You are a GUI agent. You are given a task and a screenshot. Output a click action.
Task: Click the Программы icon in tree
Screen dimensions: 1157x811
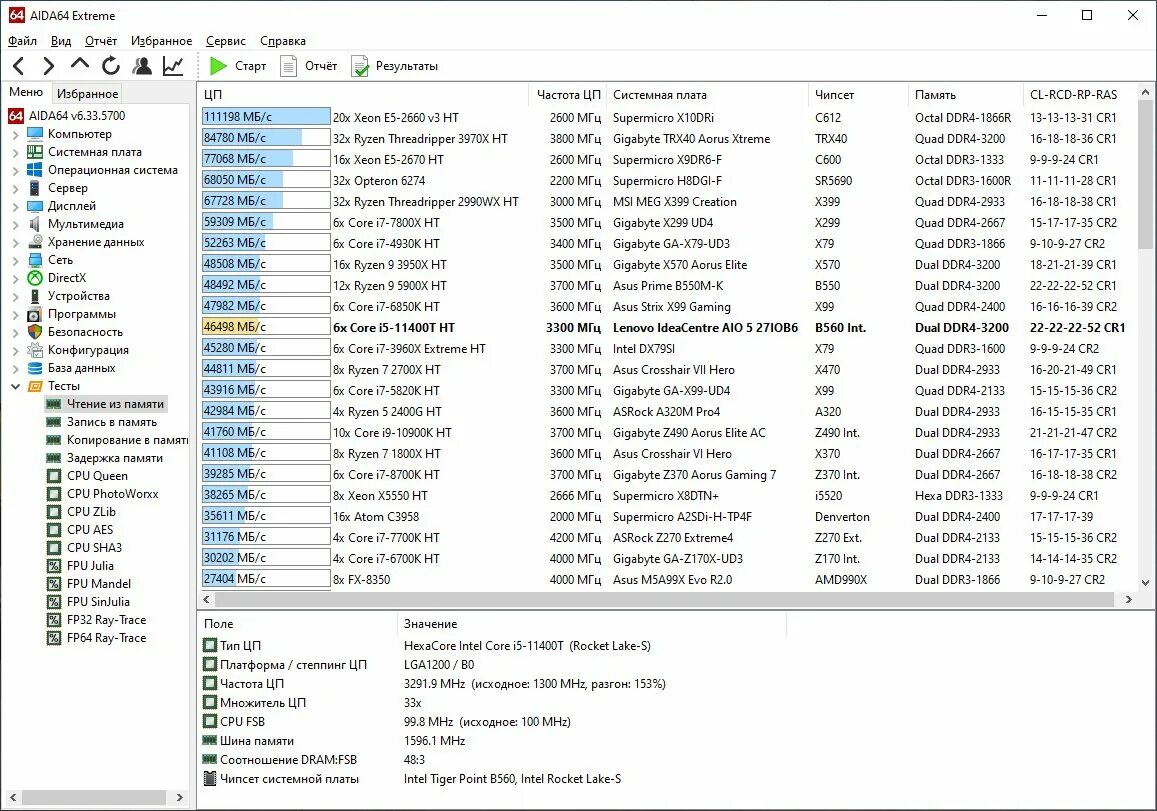[x=35, y=314]
